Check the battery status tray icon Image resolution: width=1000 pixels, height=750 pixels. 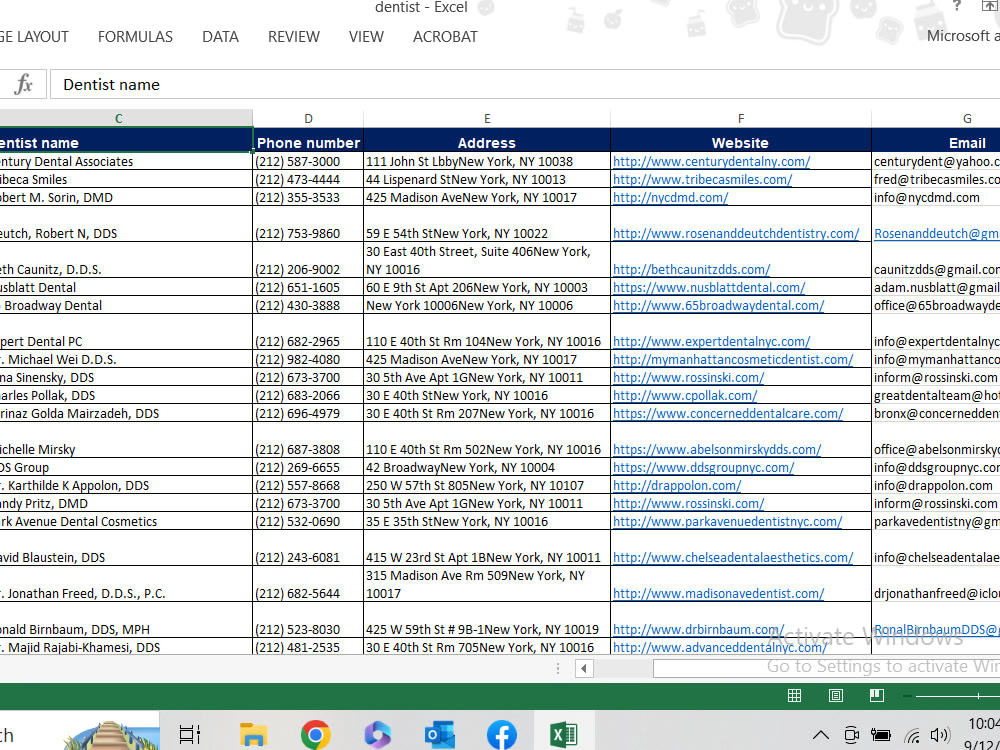pos(881,735)
